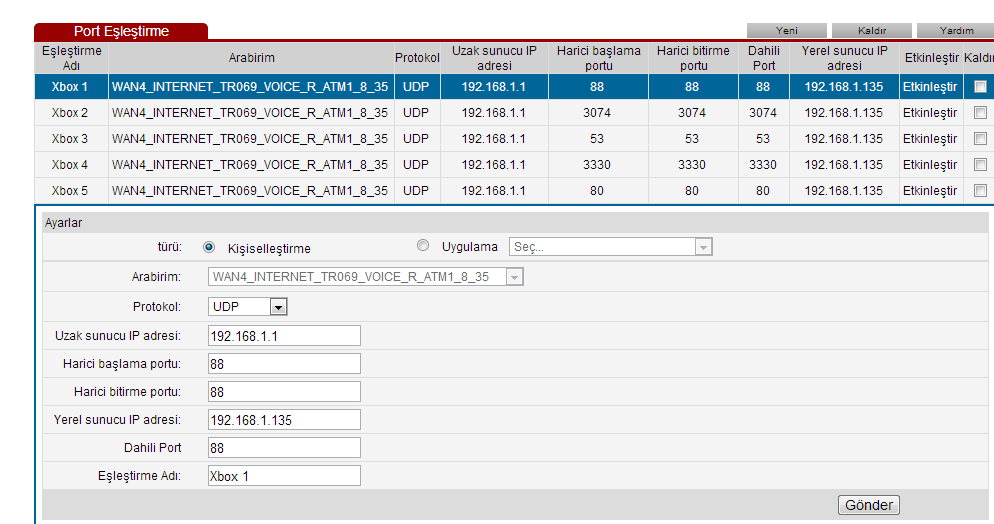The width and height of the screenshot is (994, 524).
Task: Click the Harici başlama portu field
Action: 284,364
